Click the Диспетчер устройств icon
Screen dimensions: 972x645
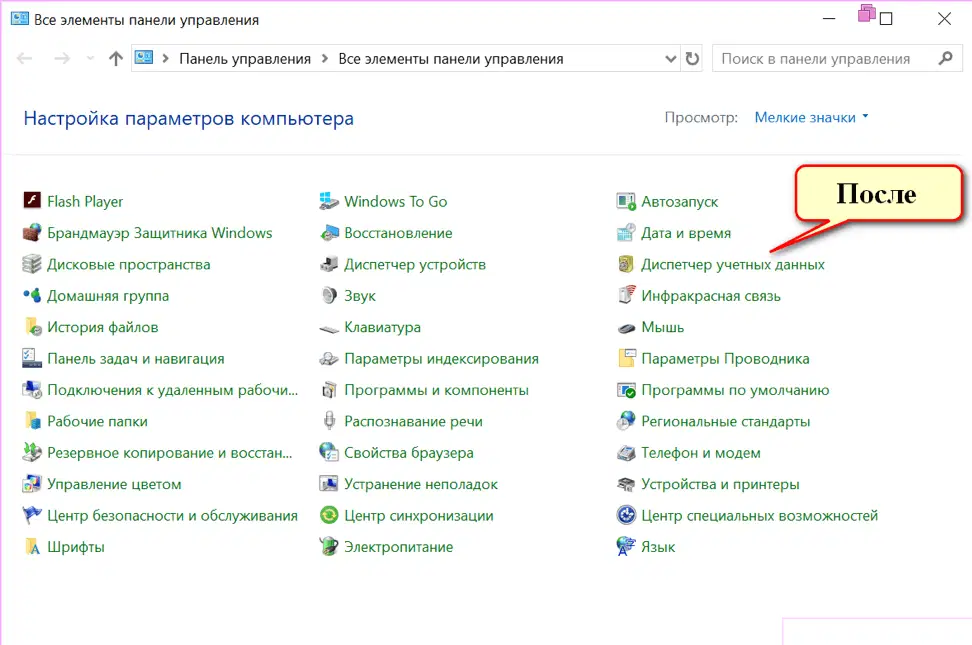click(x=329, y=264)
